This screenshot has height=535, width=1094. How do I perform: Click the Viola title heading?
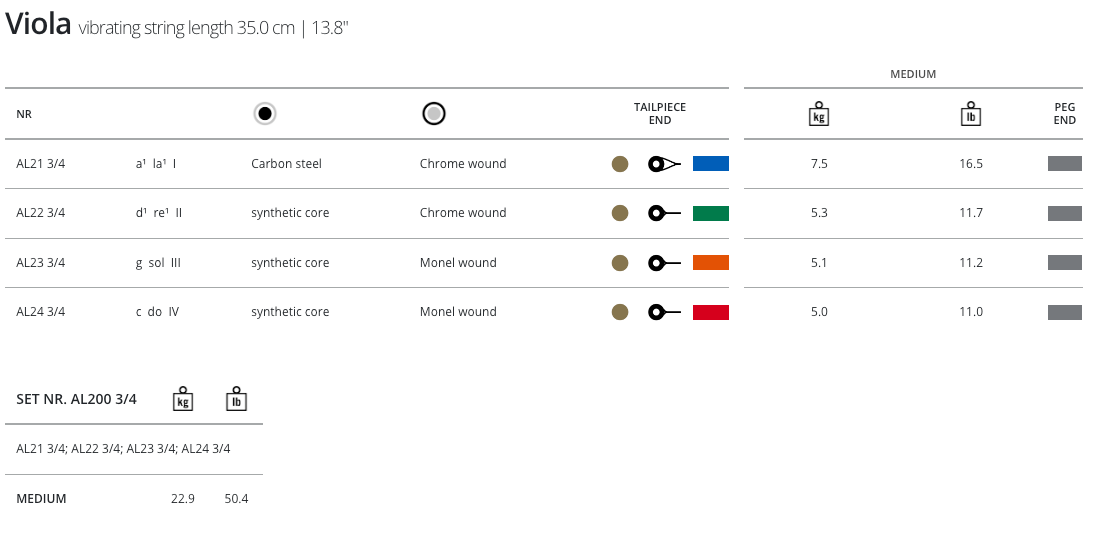38,26
